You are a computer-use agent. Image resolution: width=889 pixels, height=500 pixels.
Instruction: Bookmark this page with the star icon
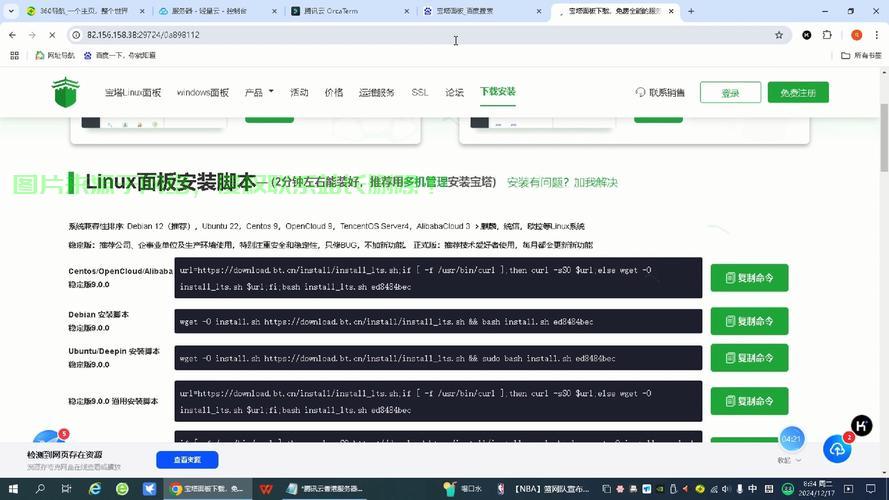click(x=779, y=35)
